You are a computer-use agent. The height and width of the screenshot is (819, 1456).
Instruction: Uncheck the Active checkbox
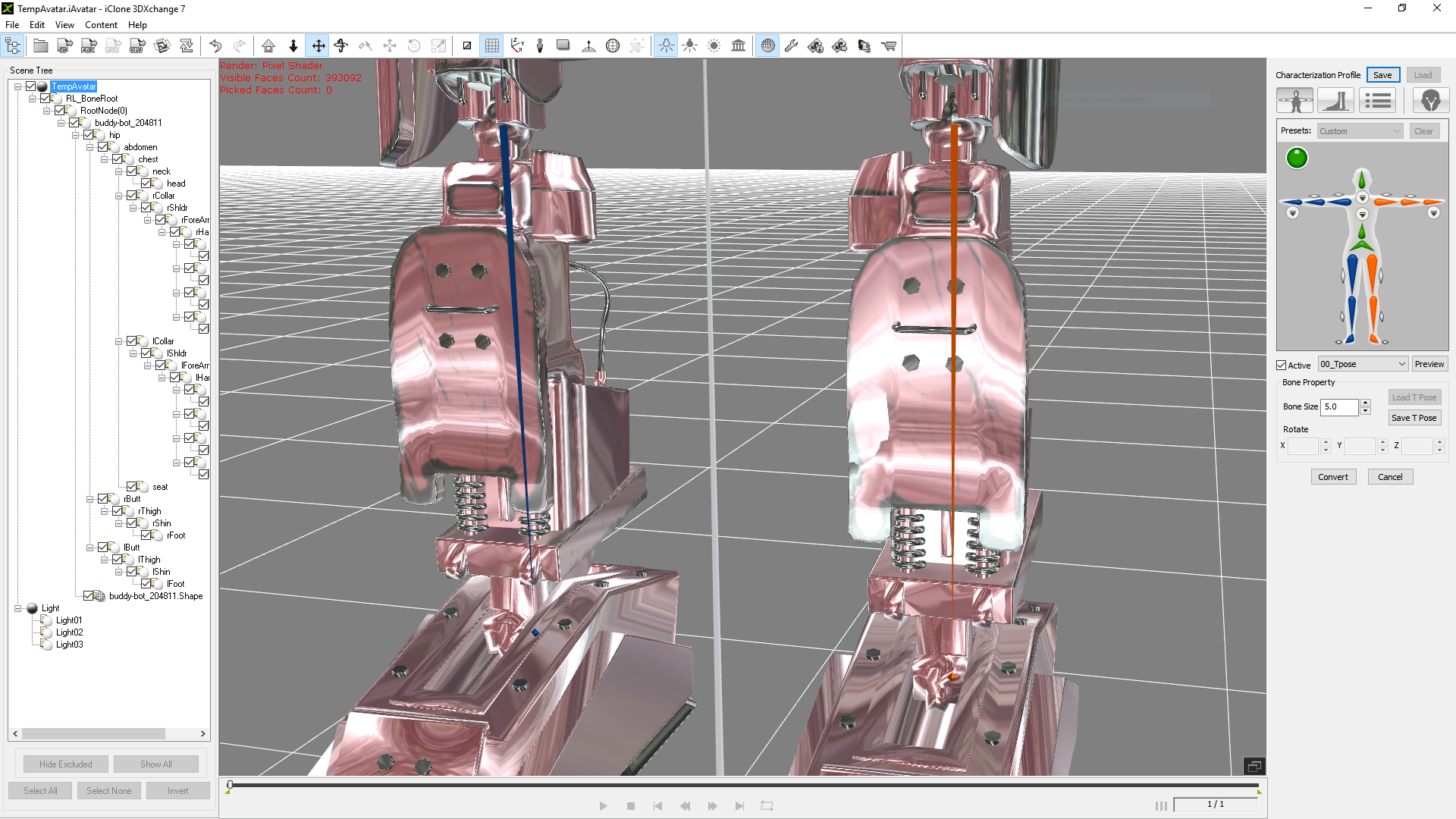(x=1282, y=366)
